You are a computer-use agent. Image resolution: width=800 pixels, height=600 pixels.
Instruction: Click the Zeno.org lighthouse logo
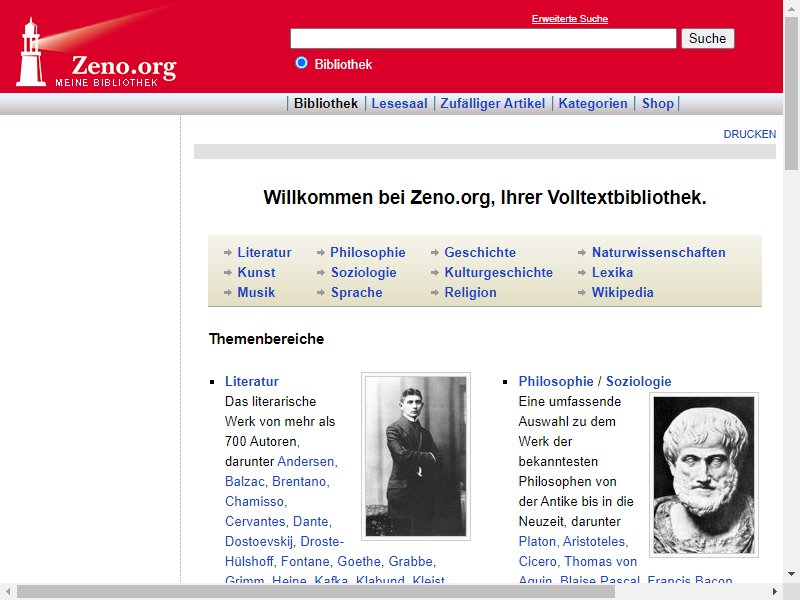tap(96, 52)
